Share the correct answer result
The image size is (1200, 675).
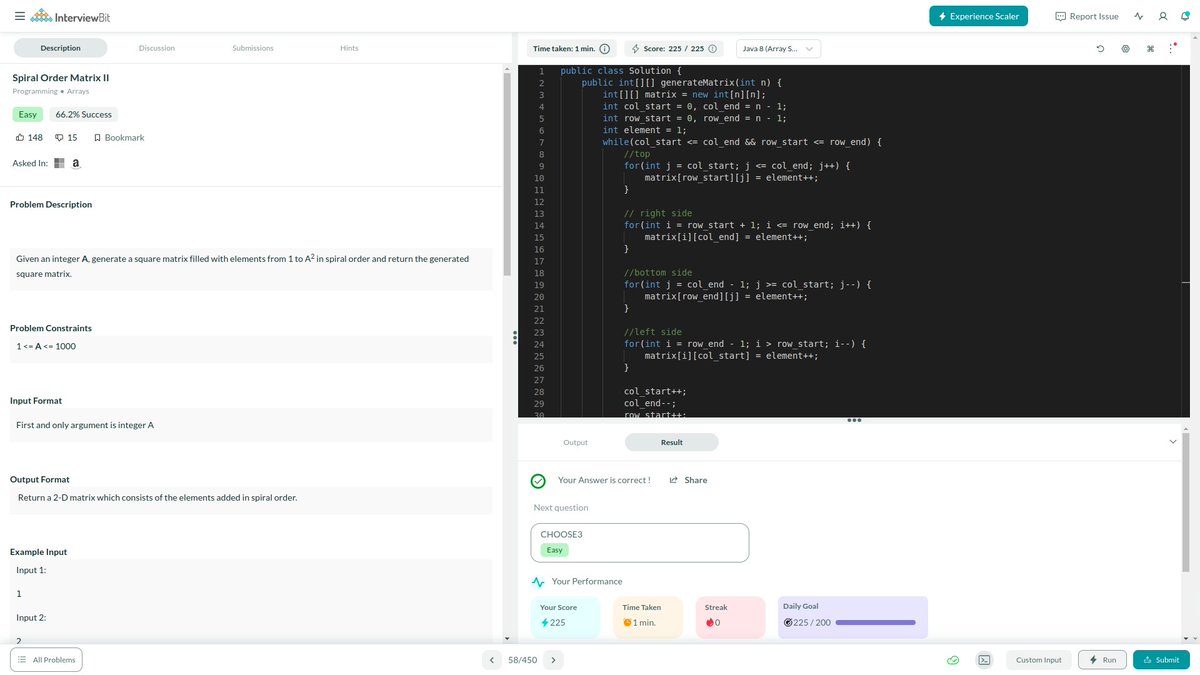click(x=688, y=480)
